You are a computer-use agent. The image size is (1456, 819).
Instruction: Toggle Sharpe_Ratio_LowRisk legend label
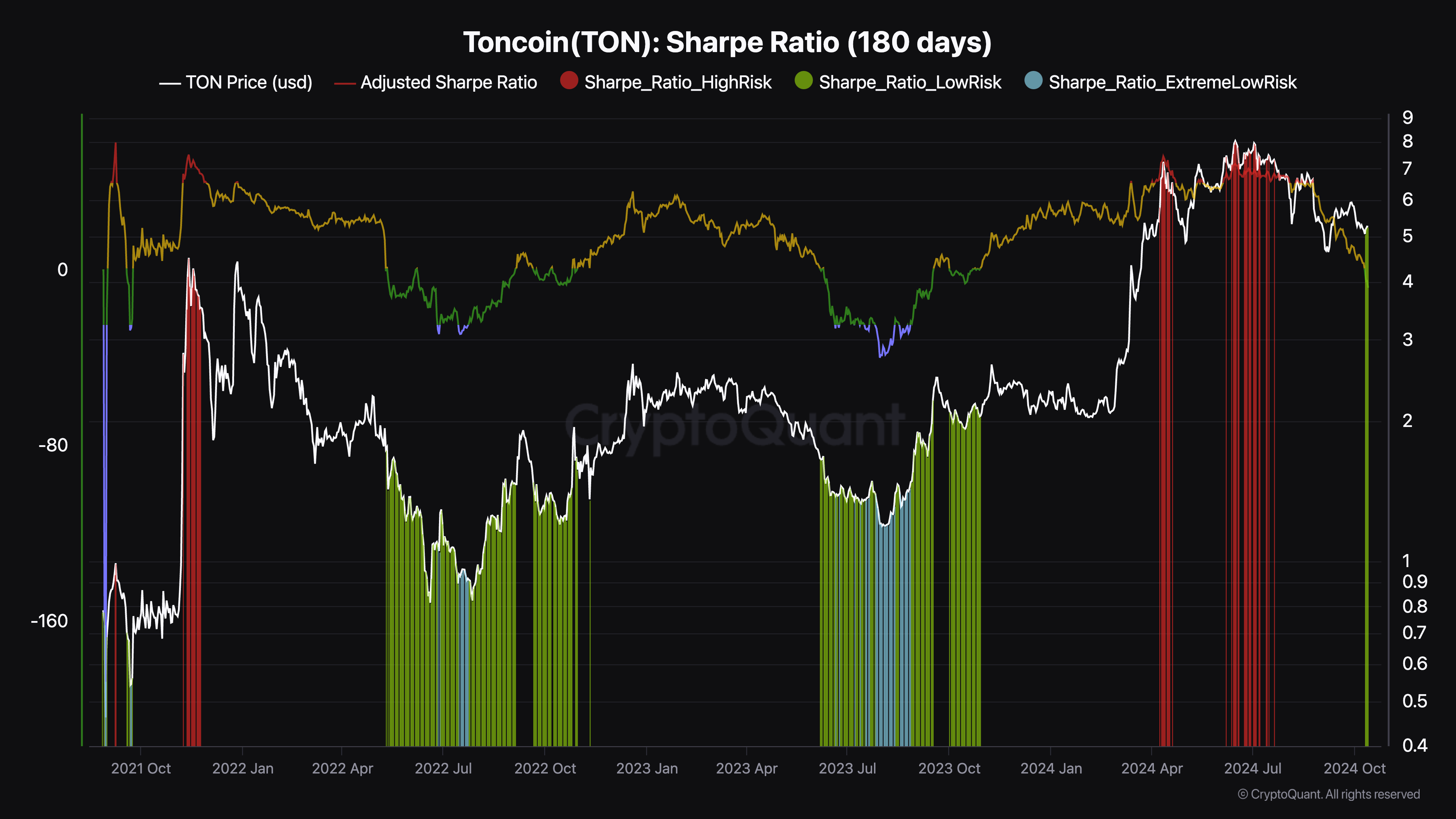pos(910,83)
